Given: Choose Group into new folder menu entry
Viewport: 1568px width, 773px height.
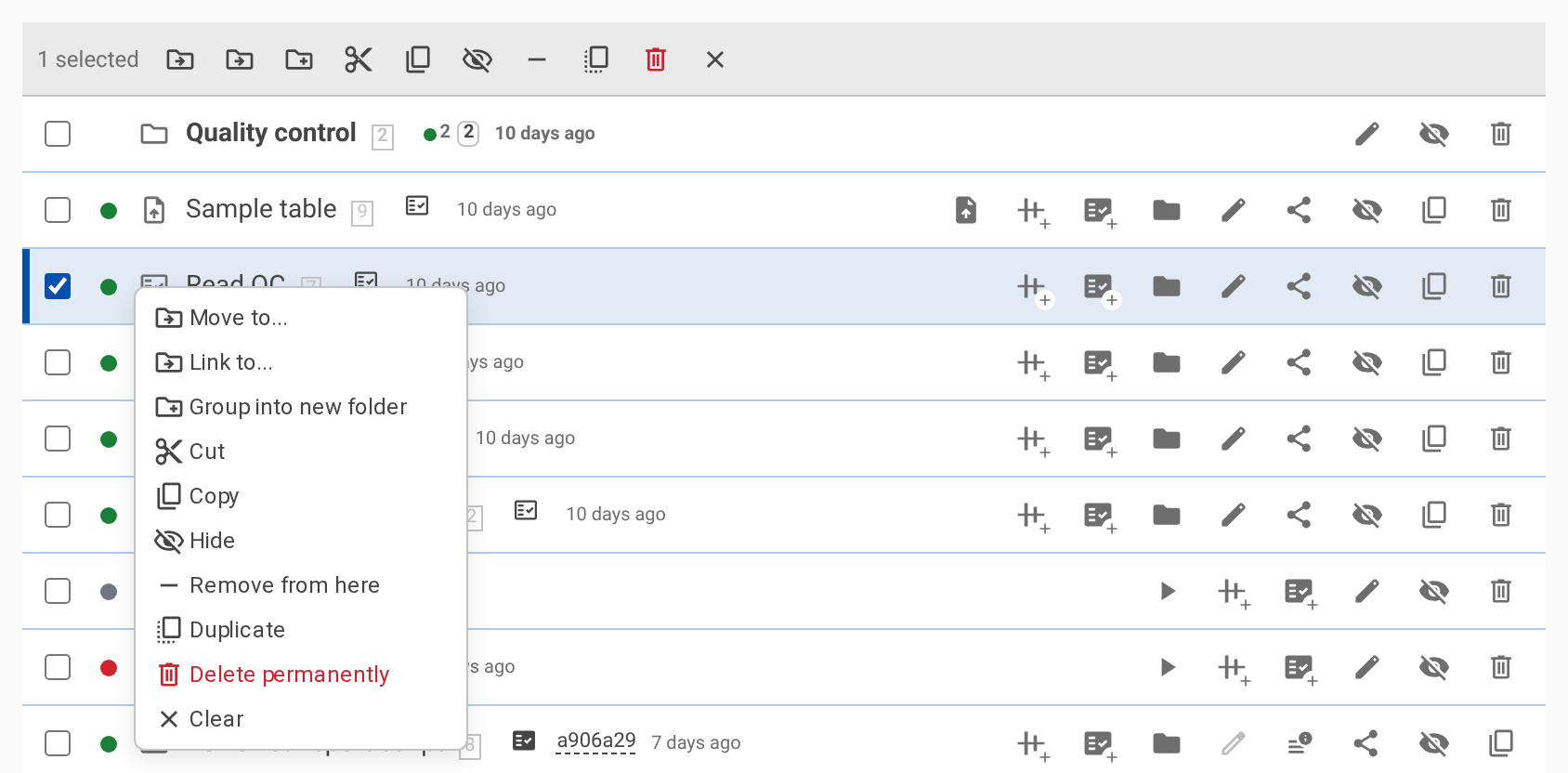Looking at the screenshot, I should [x=301, y=407].
